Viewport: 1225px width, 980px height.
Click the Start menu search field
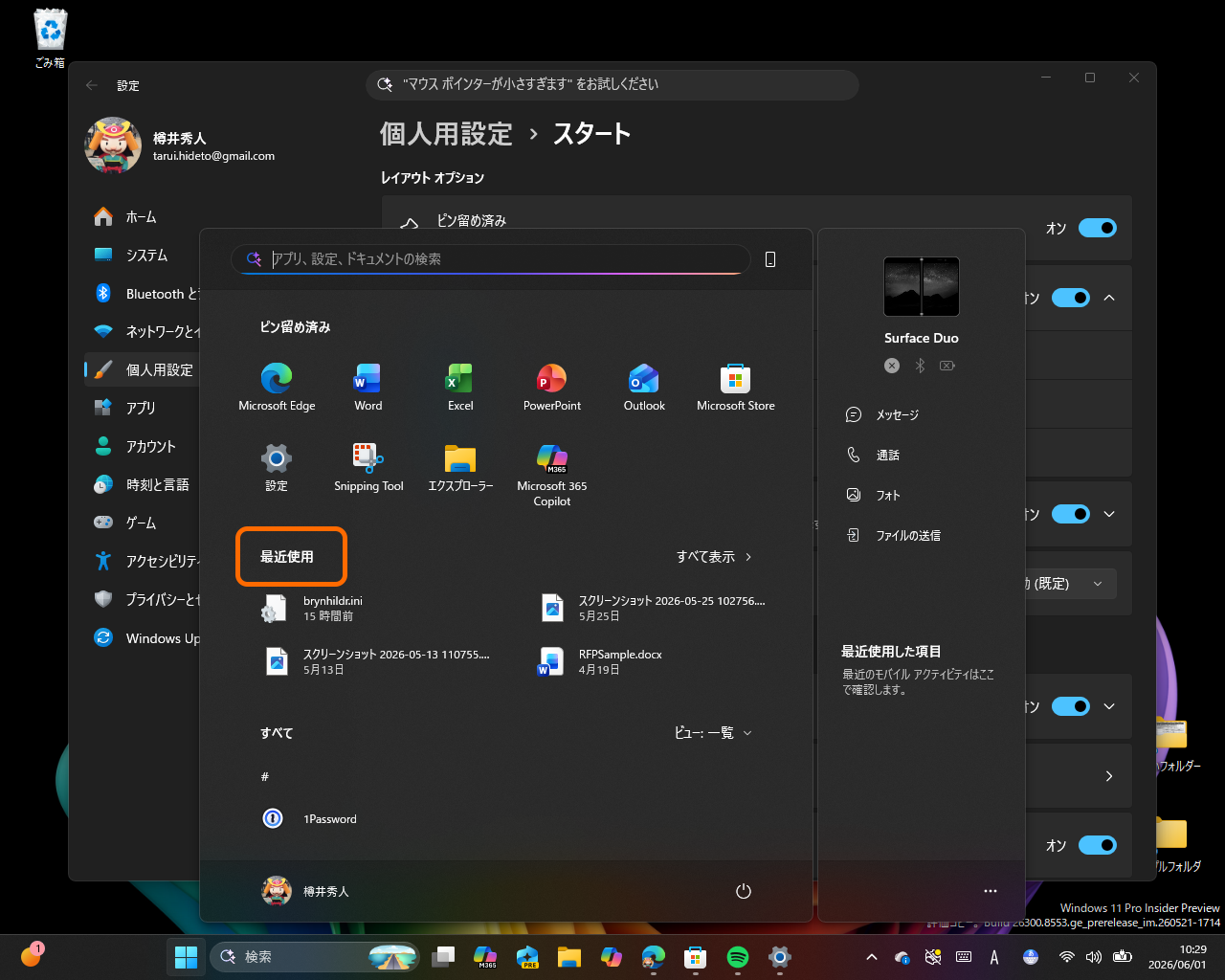click(490, 259)
